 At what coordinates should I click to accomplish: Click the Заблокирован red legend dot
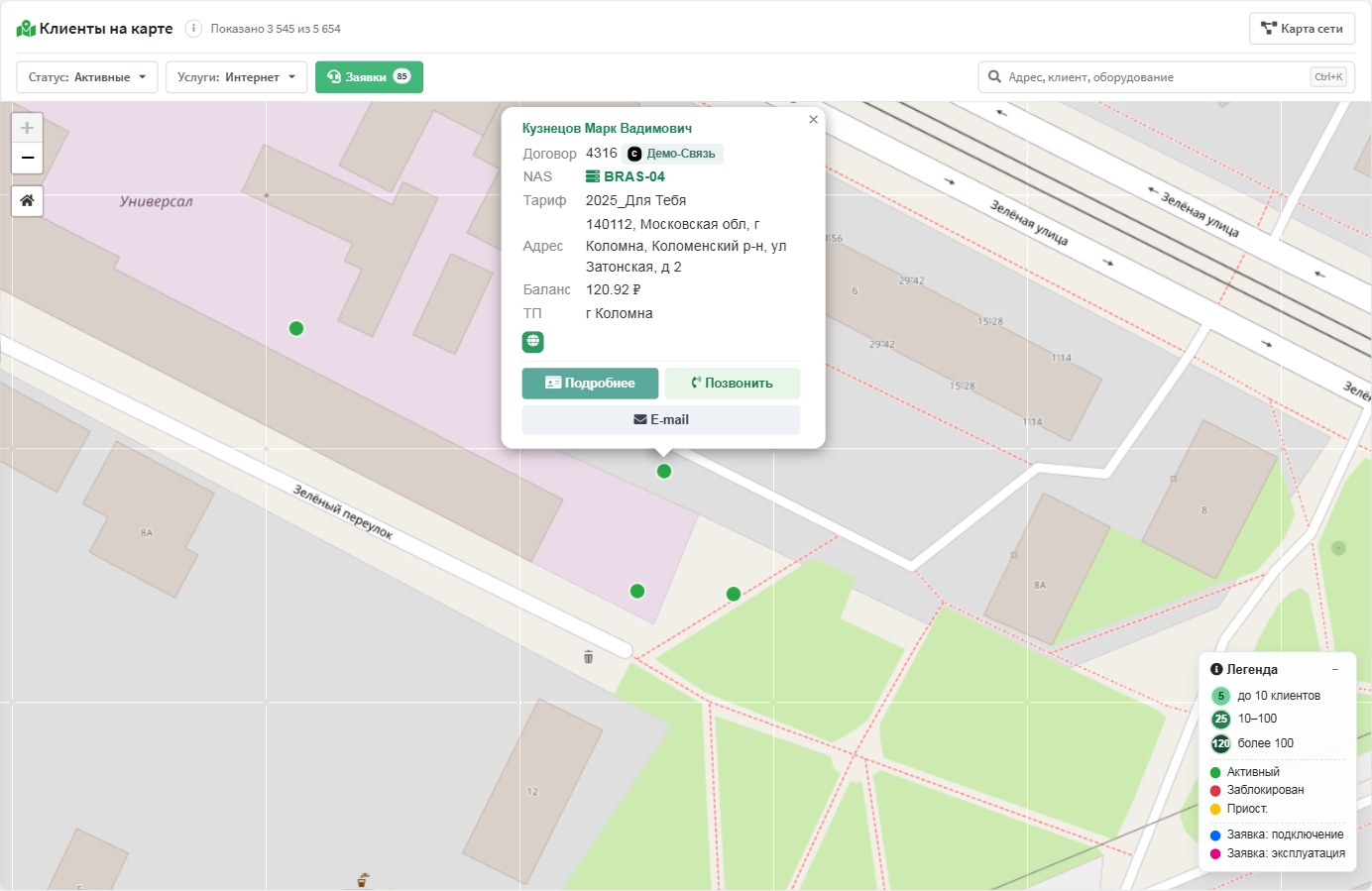pos(1215,791)
